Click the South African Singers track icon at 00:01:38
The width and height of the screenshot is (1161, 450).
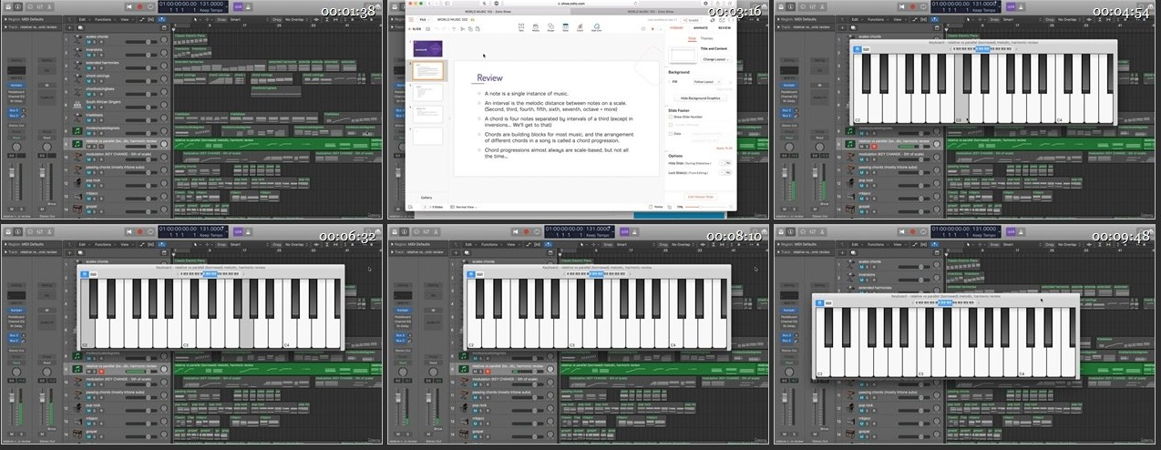click(77, 103)
